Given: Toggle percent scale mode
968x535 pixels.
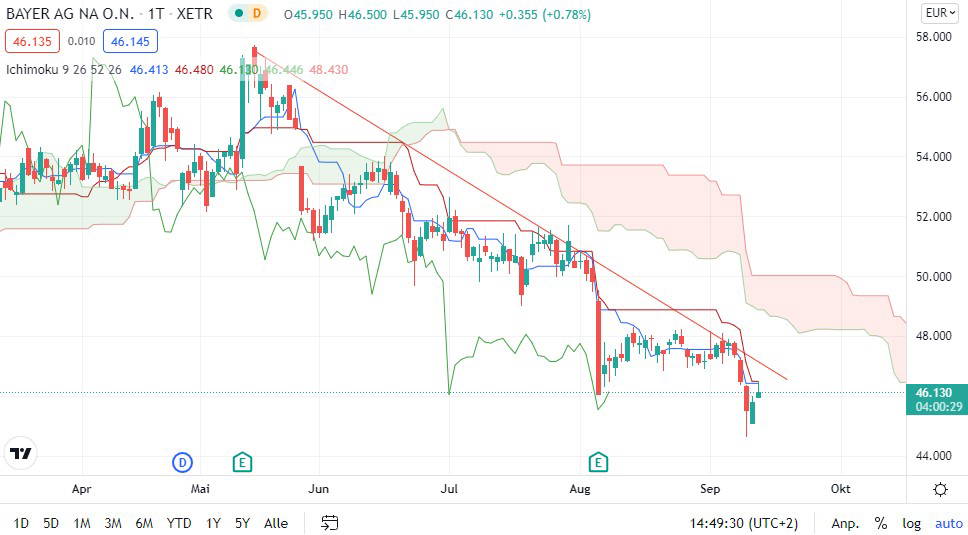Looking at the screenshot, I should pyautogui.click(x=880, y=523).
